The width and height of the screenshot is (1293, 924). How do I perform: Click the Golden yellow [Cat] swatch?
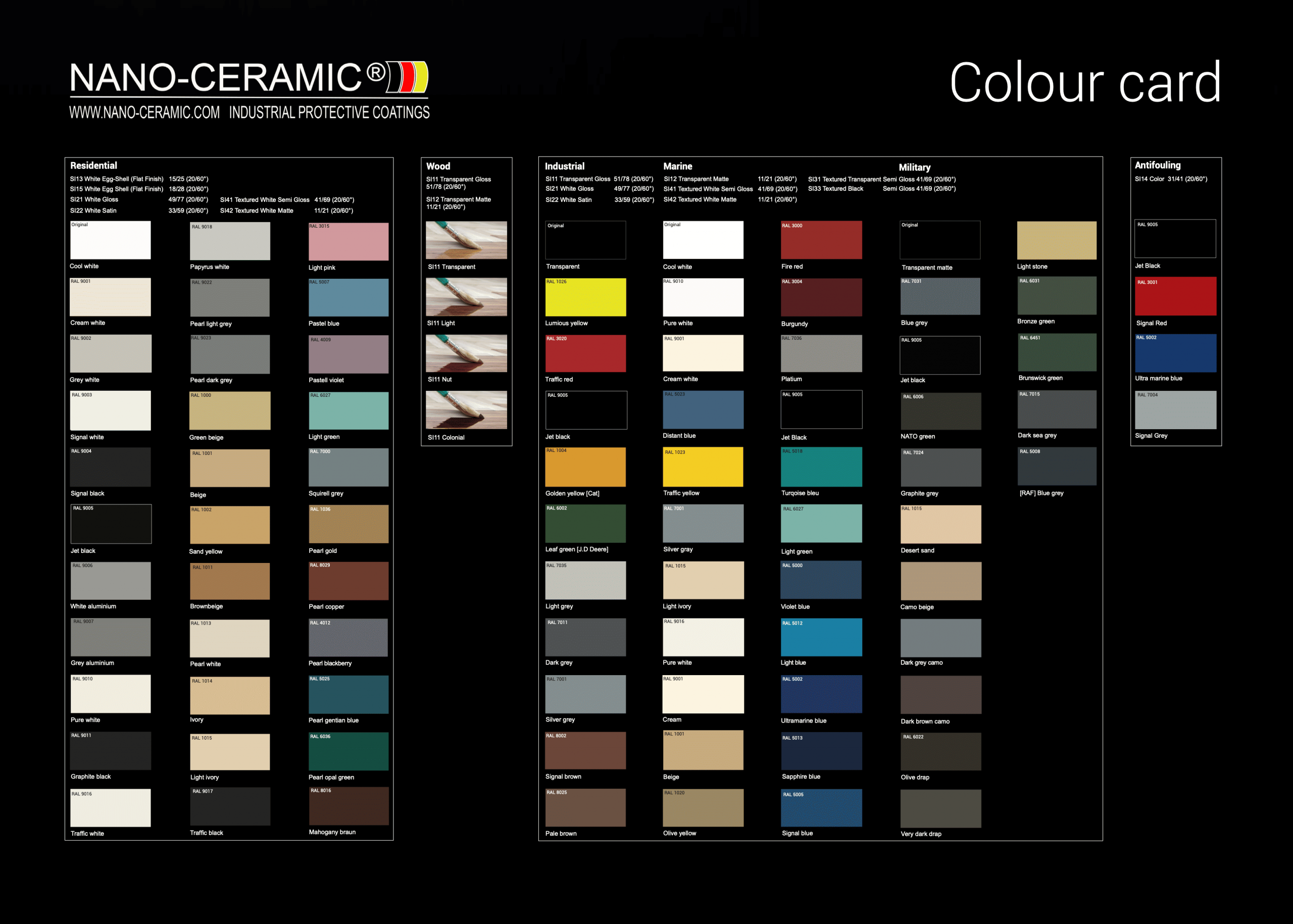point(585,467)
